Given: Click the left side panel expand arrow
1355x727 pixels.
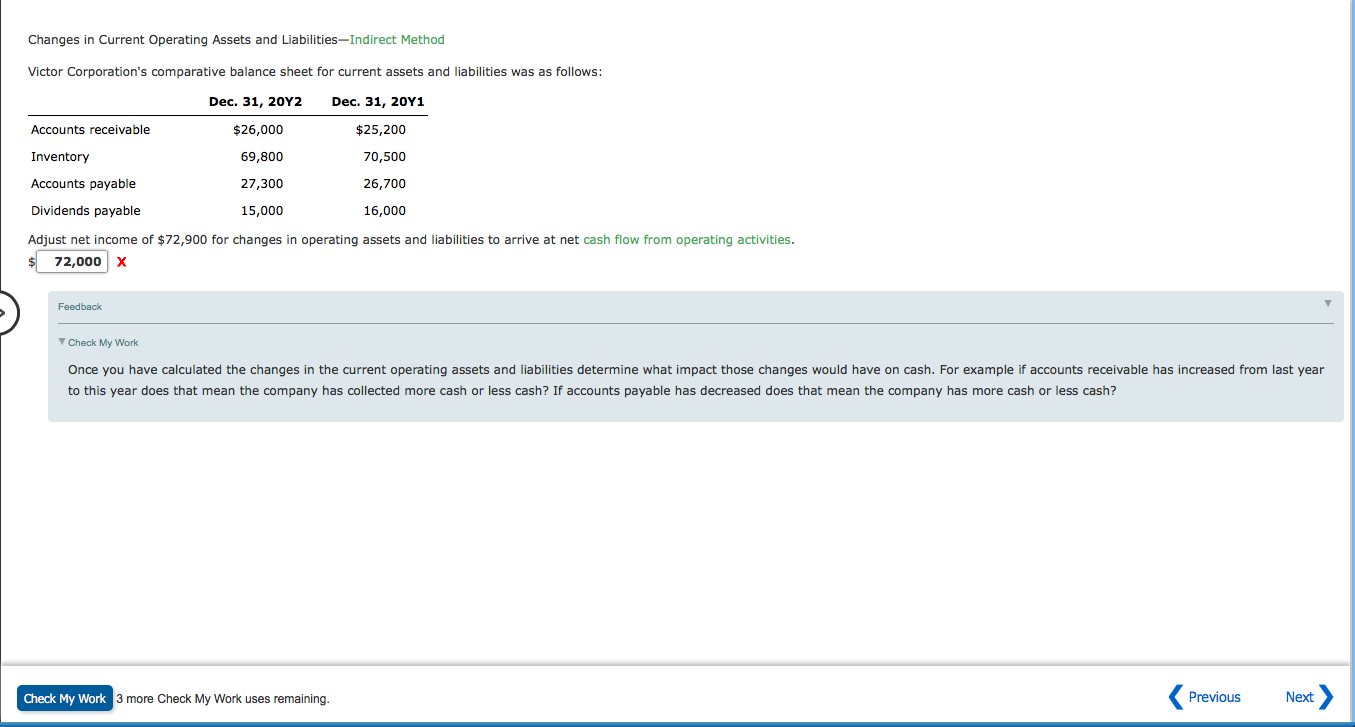Looking at the screenshot, I should point(7,314).
